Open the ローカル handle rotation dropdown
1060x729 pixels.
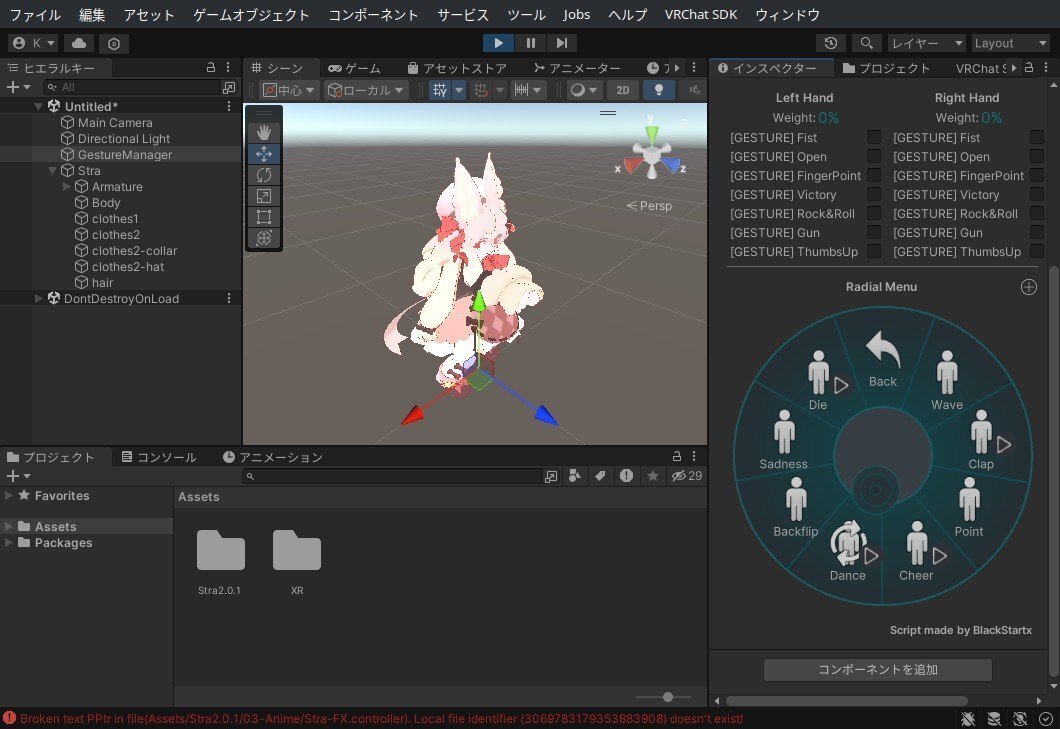pyautogui.click(x=365, y=90)
